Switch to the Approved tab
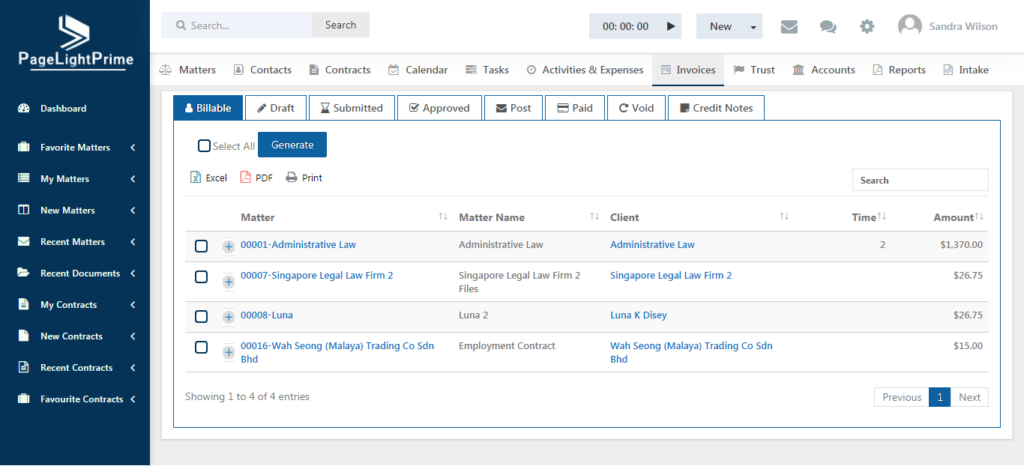This screenshot has width=1024, height=469. tap(439, 108)
